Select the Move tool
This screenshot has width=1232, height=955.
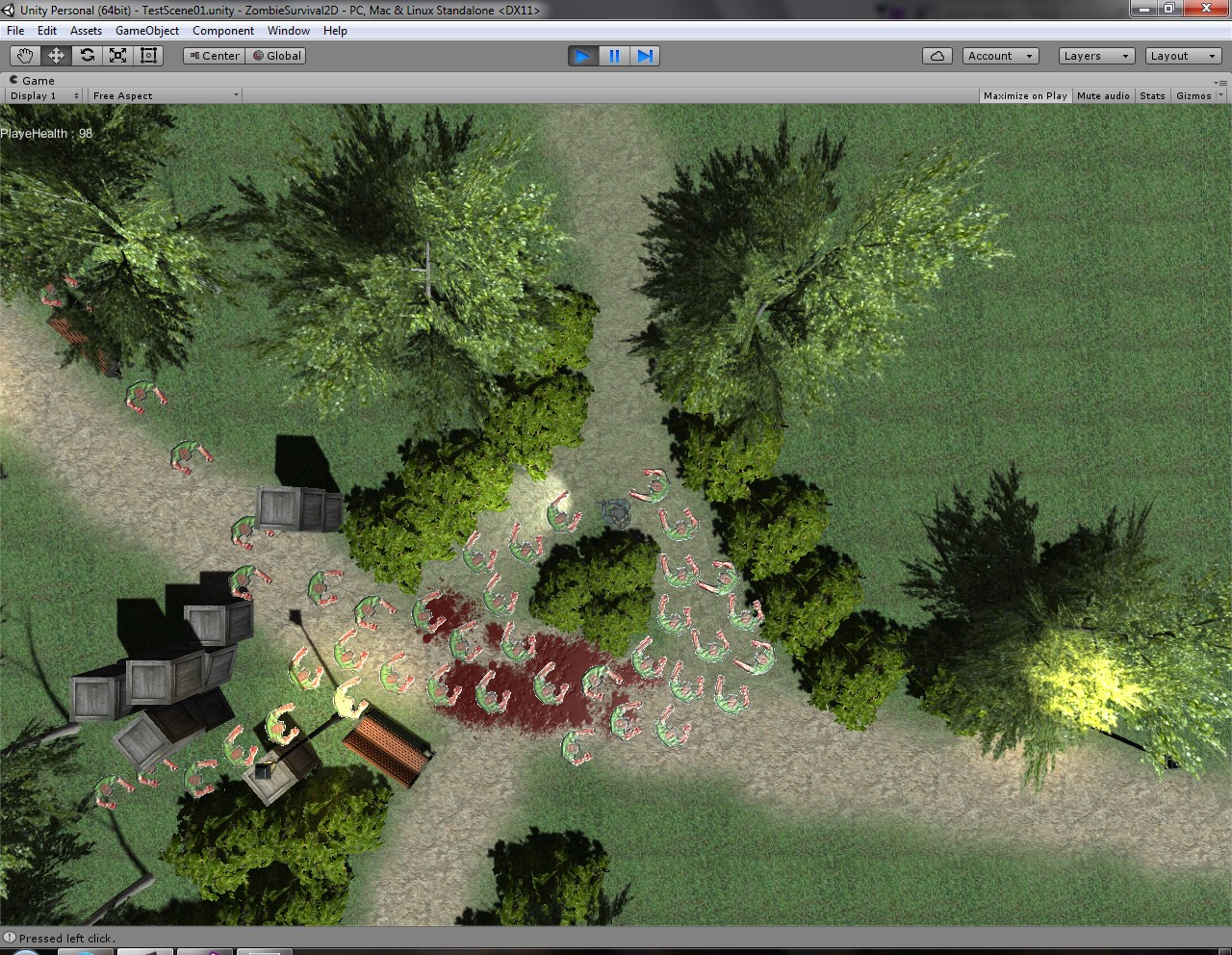[x=56, y=56]
